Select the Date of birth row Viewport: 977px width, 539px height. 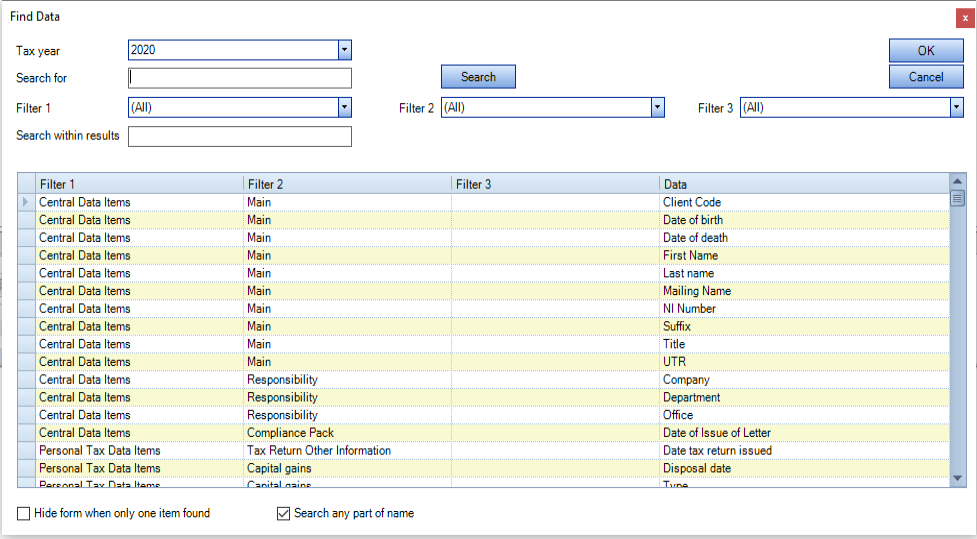tap(483, 220)
